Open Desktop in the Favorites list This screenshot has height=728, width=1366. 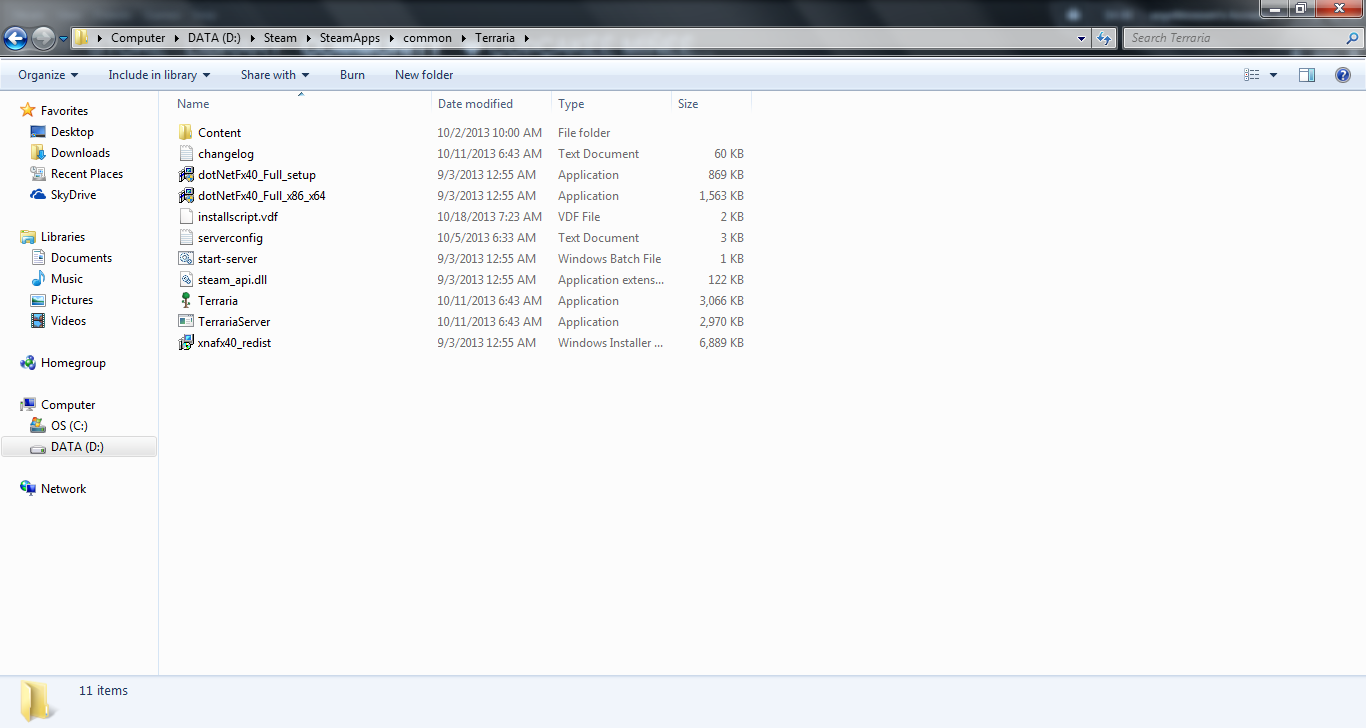coord(72,132)
